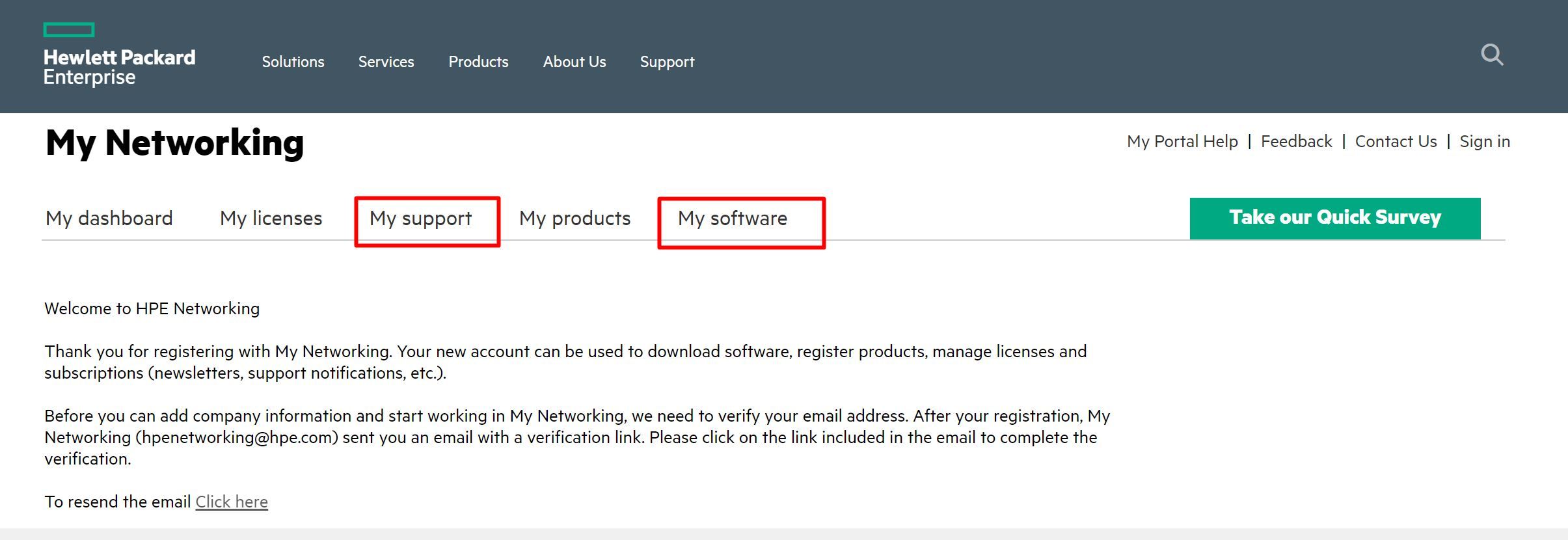Switch to the My dashboard tab

pyautogui.click(x=109, y=219)
